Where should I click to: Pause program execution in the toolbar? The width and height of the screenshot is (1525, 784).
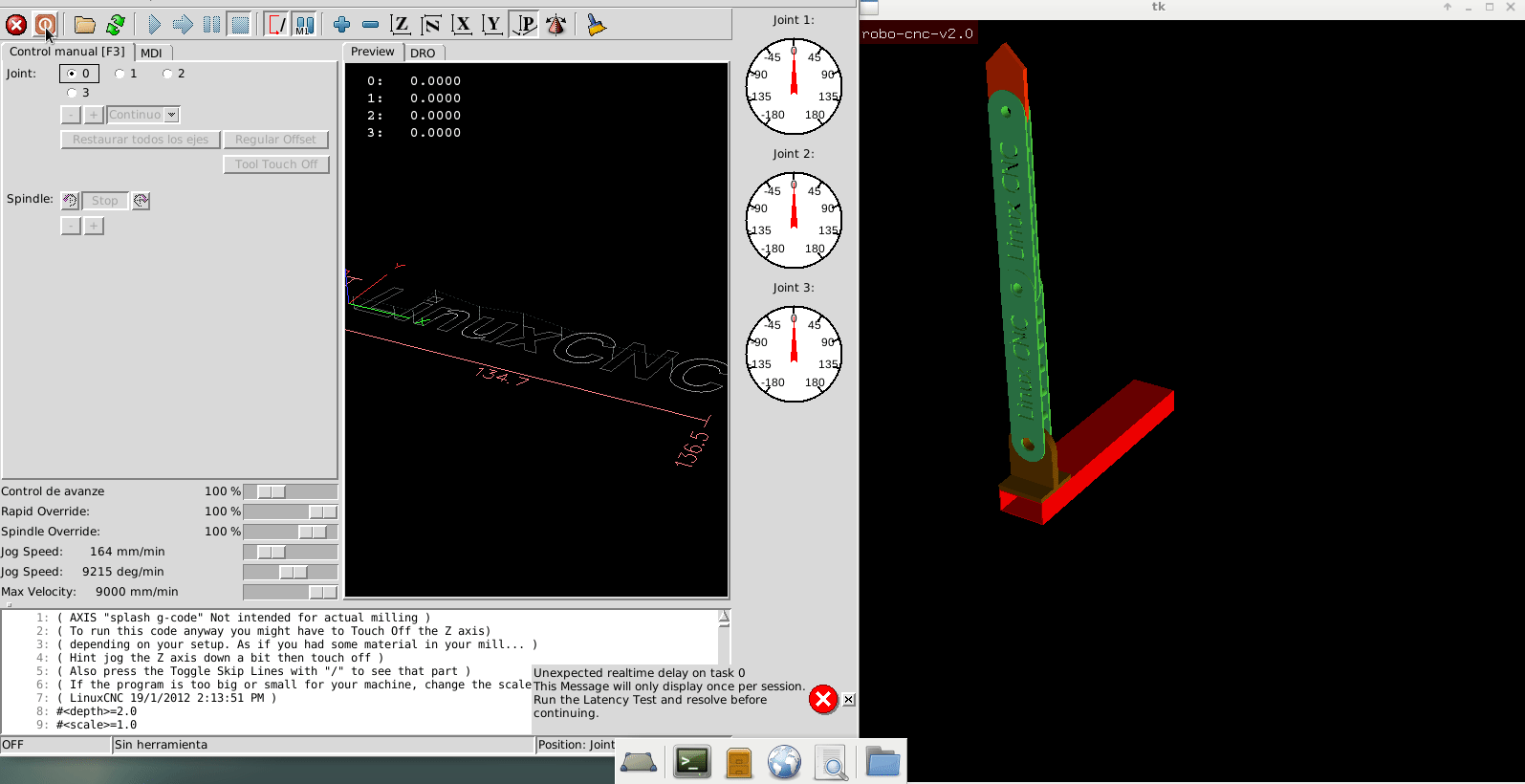(211, 25)
